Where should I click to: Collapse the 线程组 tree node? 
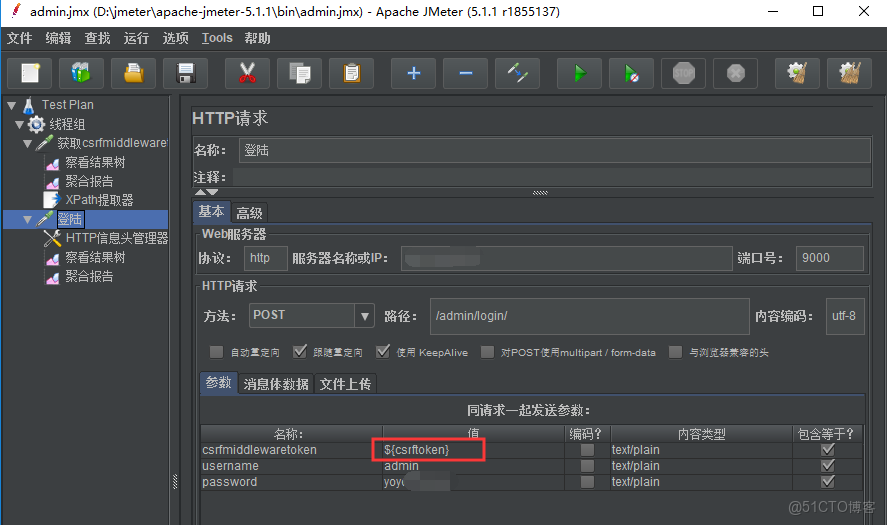pyautogui.click(x=19, y=124)
